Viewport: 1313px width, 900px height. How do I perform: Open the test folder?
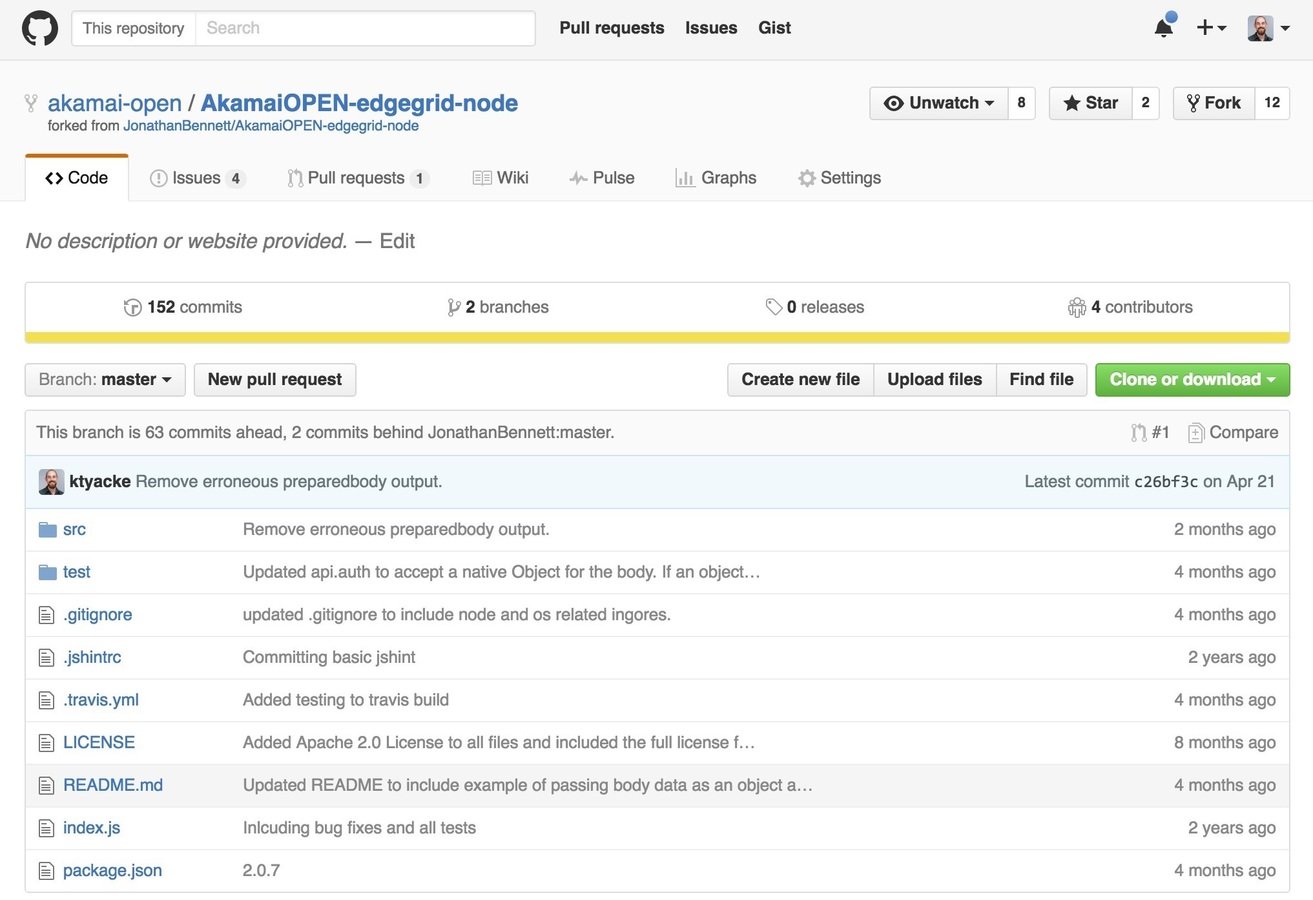pos(77,572)
